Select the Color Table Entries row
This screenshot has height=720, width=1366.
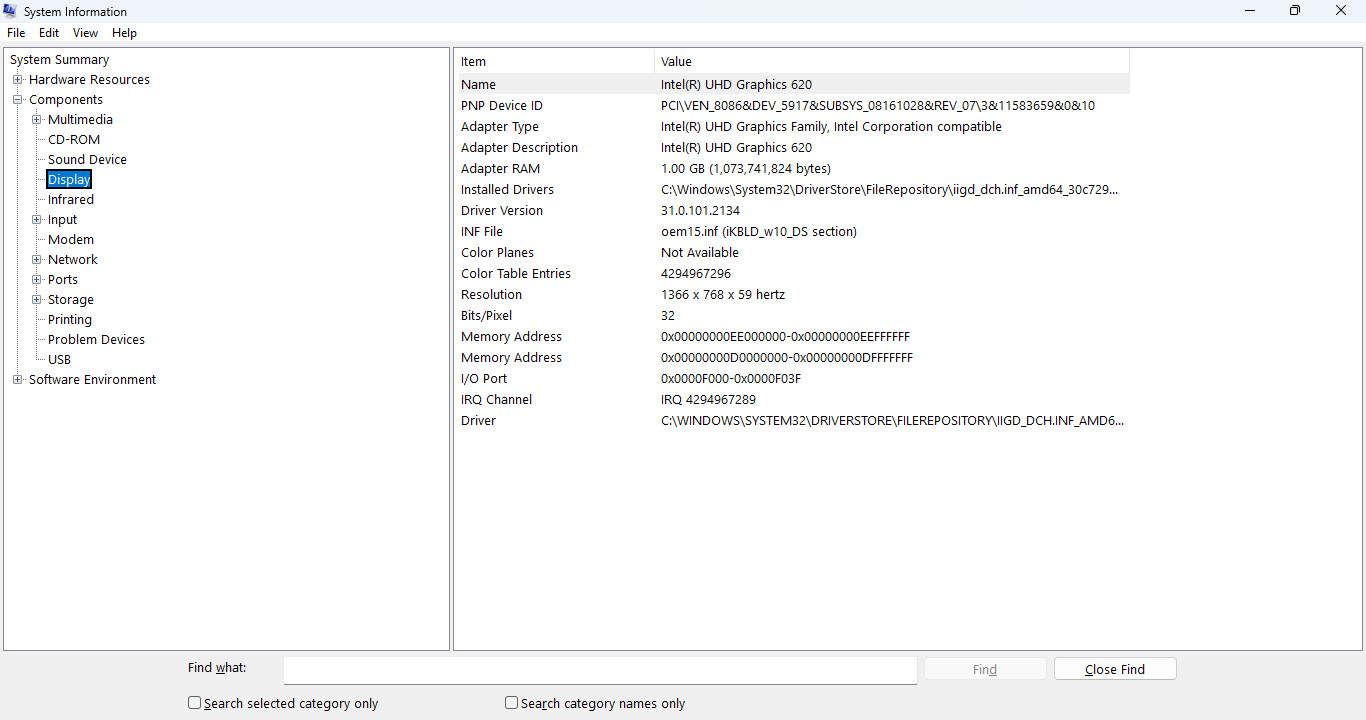tap(793, 274)
